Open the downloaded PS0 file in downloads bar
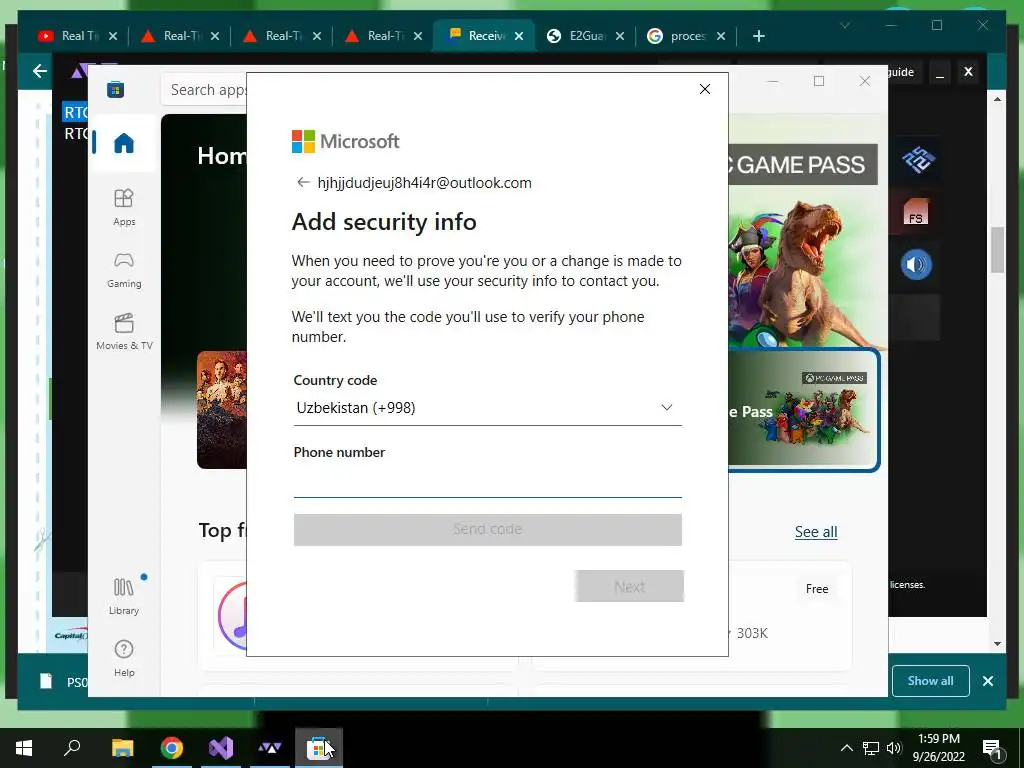This screenshot has width=1024, height=768. point(63,682)
